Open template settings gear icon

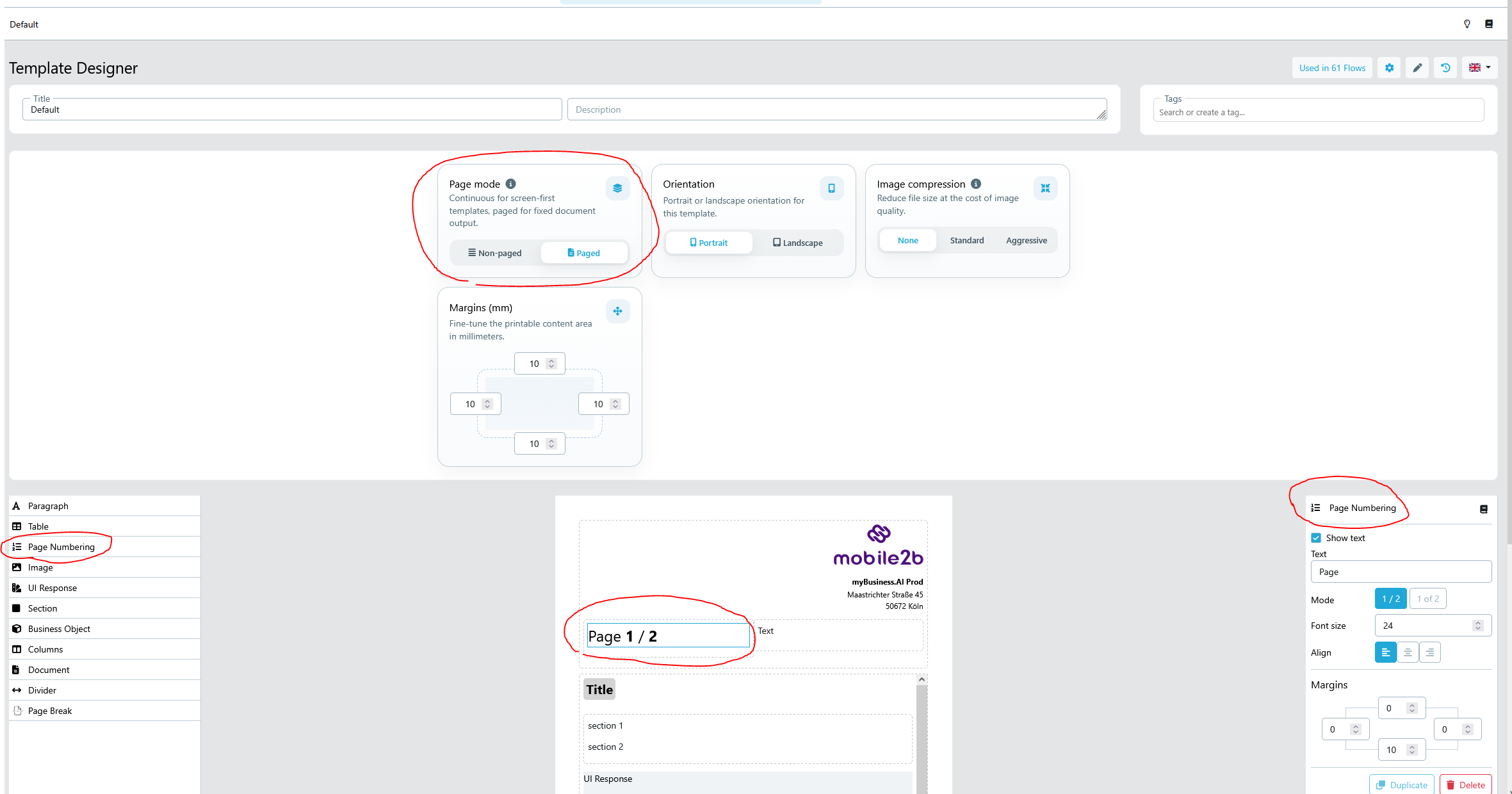pos(1389,68)
